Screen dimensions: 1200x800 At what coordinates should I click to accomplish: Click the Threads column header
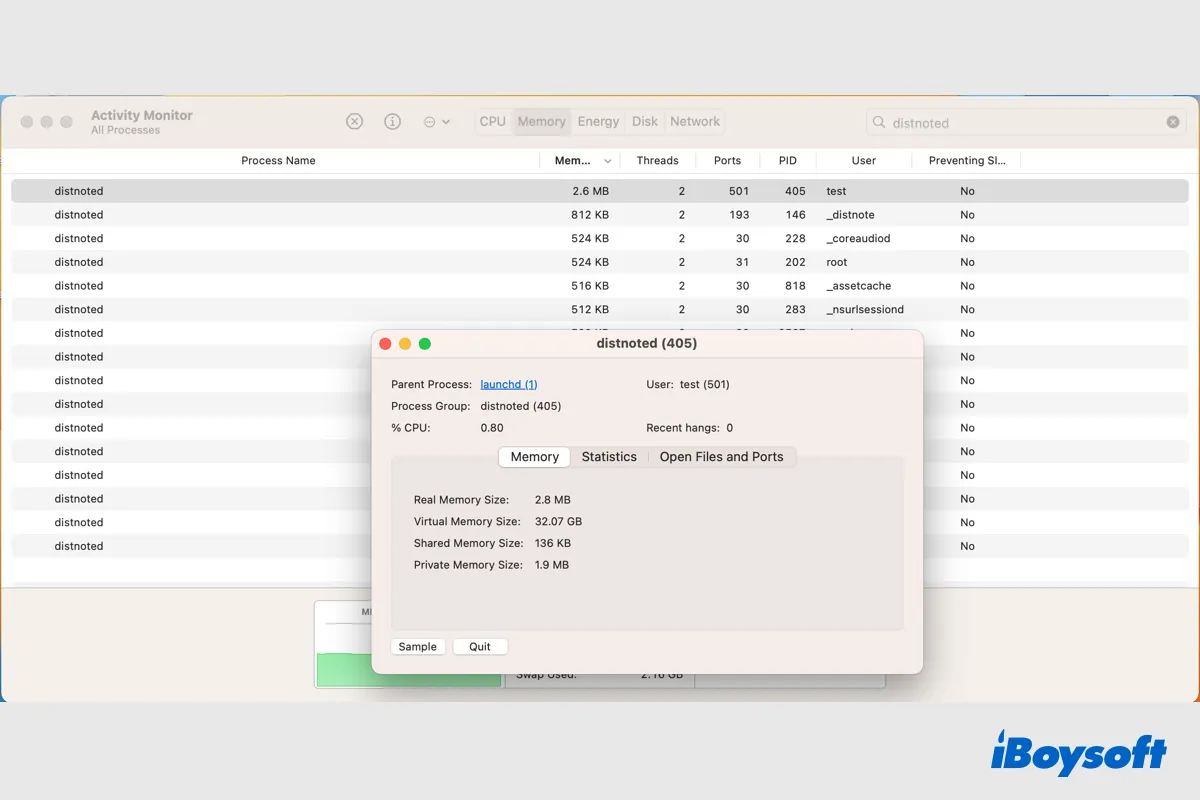coord(657,160)
